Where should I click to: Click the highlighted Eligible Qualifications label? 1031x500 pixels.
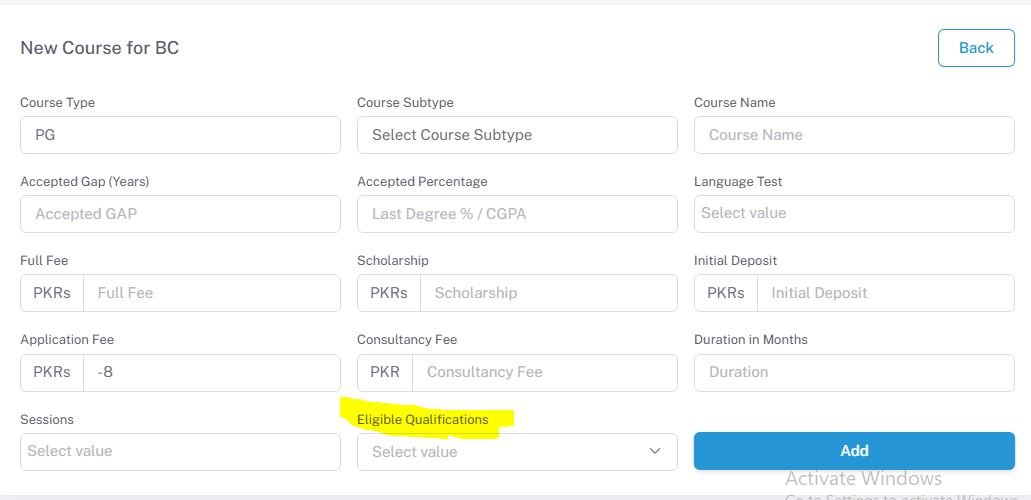pyautogui.click(x=423, y=420)
